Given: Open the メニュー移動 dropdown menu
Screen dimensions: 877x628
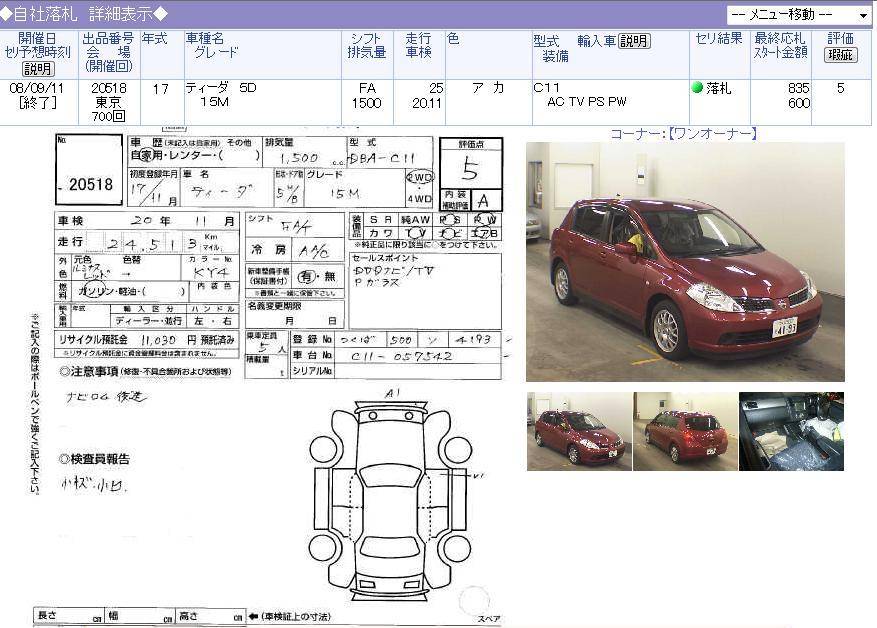Looking at the screenshot, I should (799, 15).
